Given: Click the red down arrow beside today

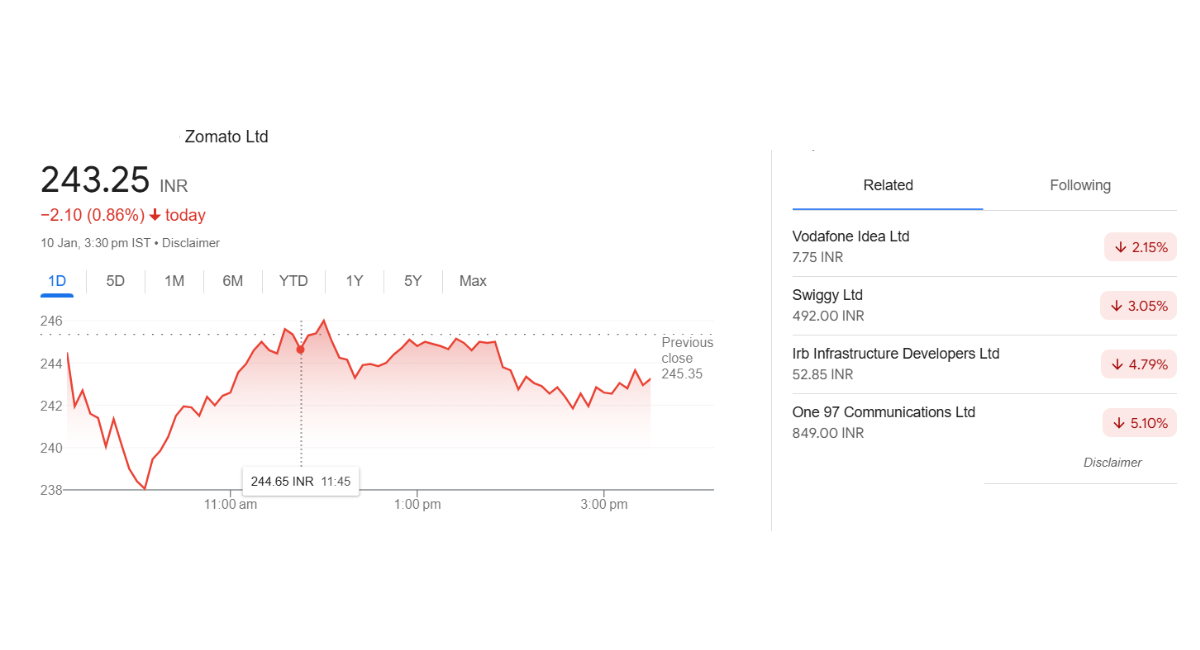Looking at the screenshot, I should click(155, 215).
